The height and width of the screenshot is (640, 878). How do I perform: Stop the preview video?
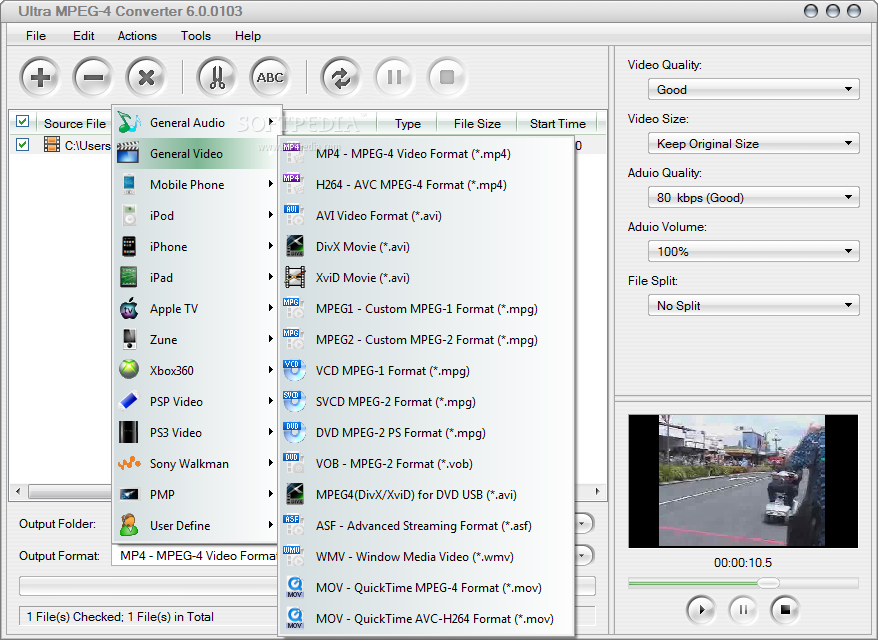point(784,609)
